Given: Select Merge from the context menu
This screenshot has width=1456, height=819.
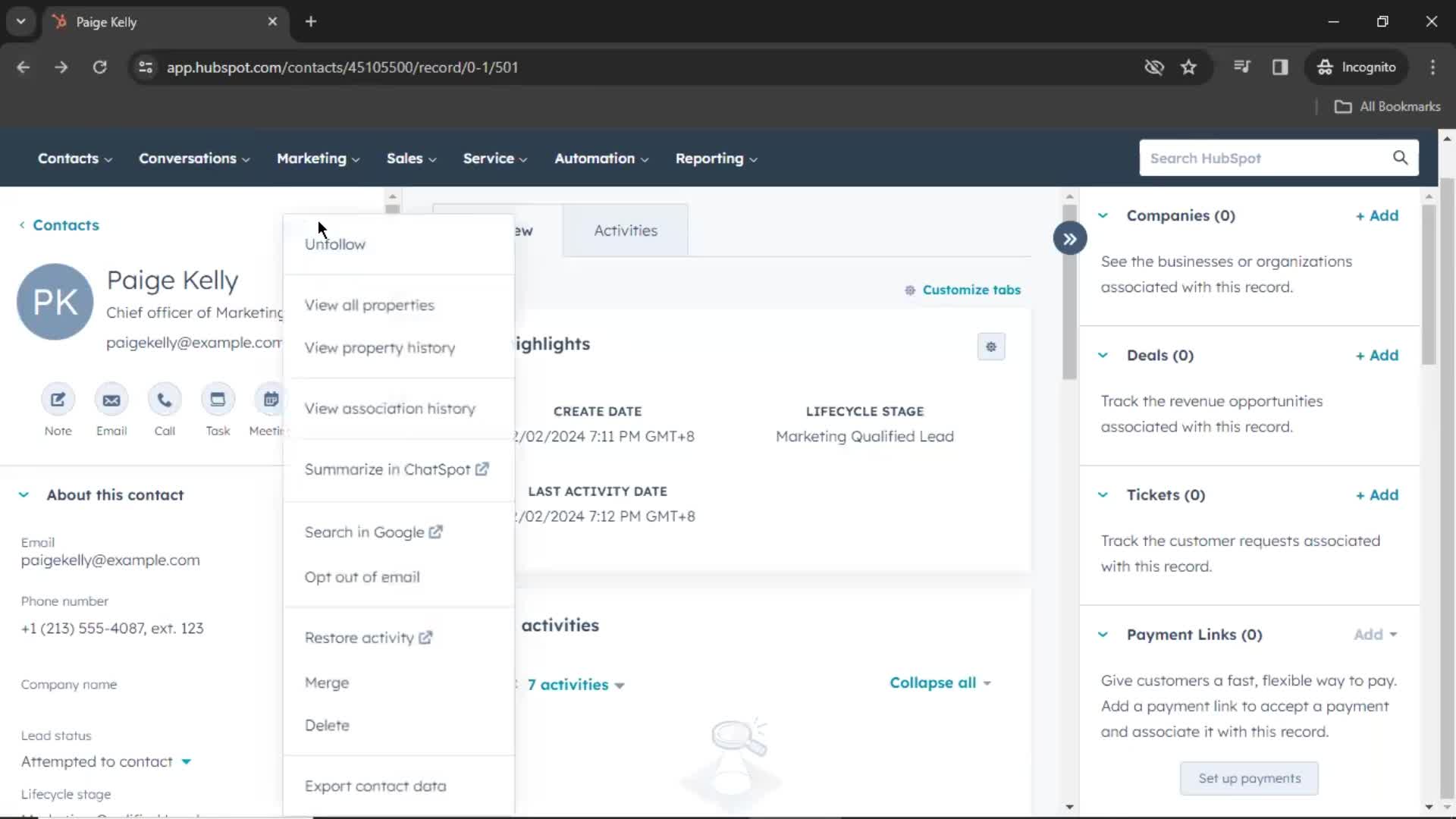Looking at the screenshot, I should pos(327,682).
